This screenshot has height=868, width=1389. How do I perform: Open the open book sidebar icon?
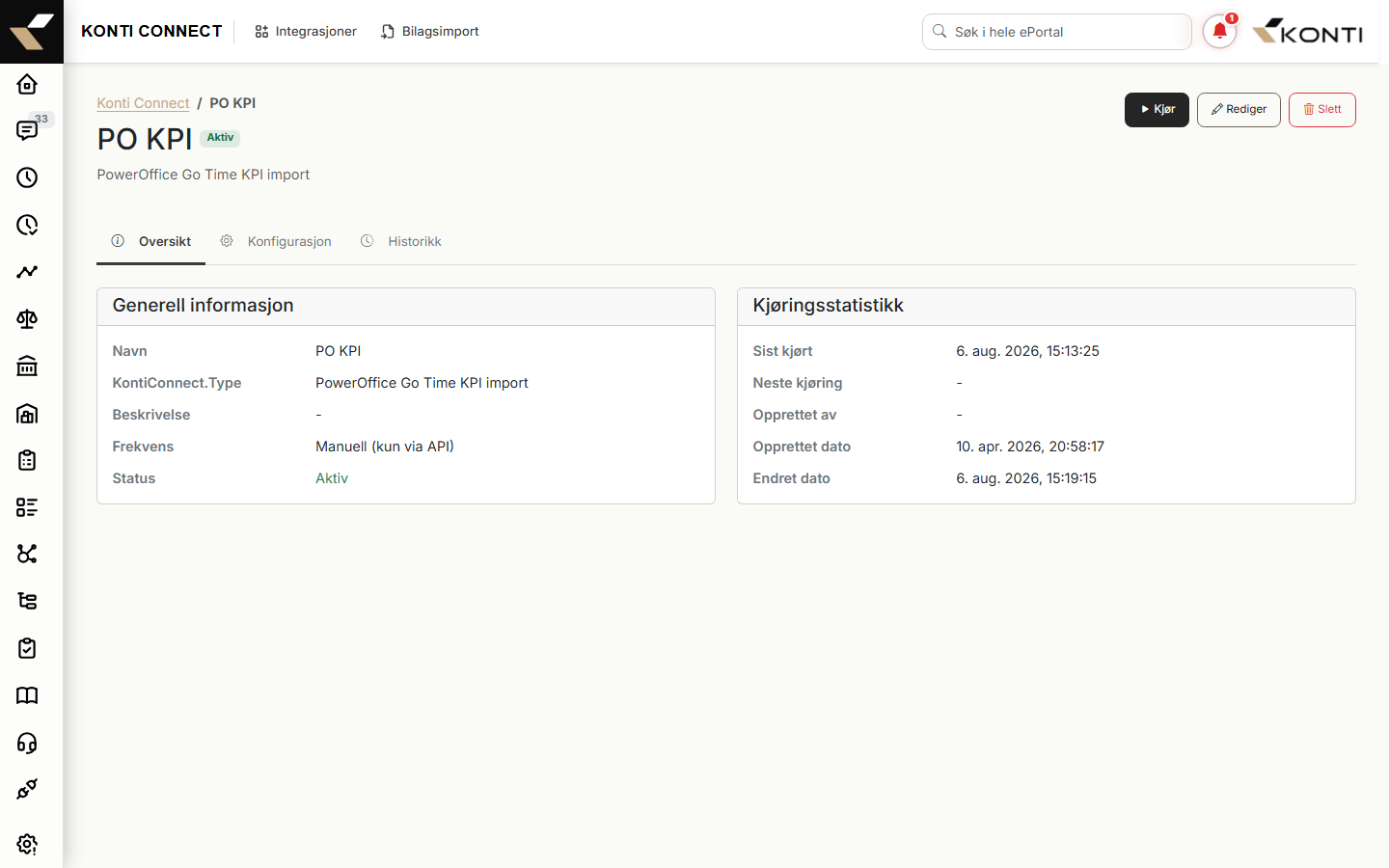pyautogui.click(x=27, y=695)
